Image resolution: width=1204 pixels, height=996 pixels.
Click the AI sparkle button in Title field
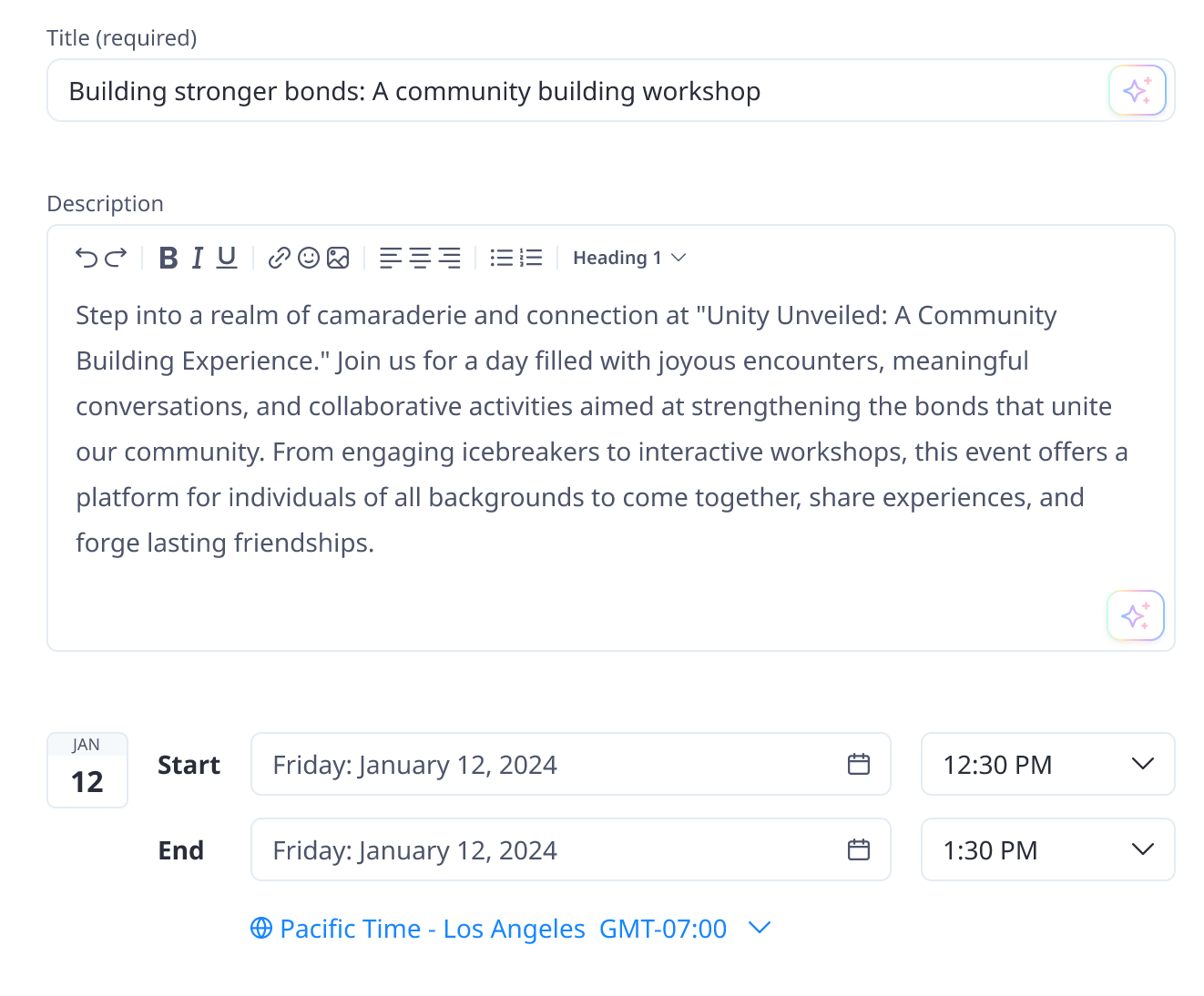1137,91
